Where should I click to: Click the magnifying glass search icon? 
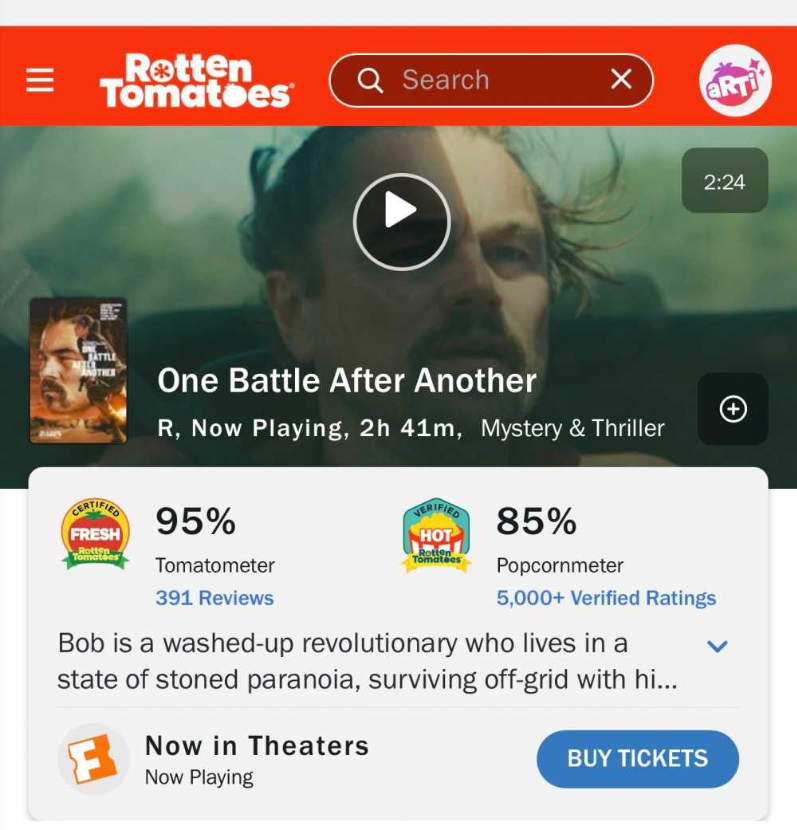click(370, 80)
